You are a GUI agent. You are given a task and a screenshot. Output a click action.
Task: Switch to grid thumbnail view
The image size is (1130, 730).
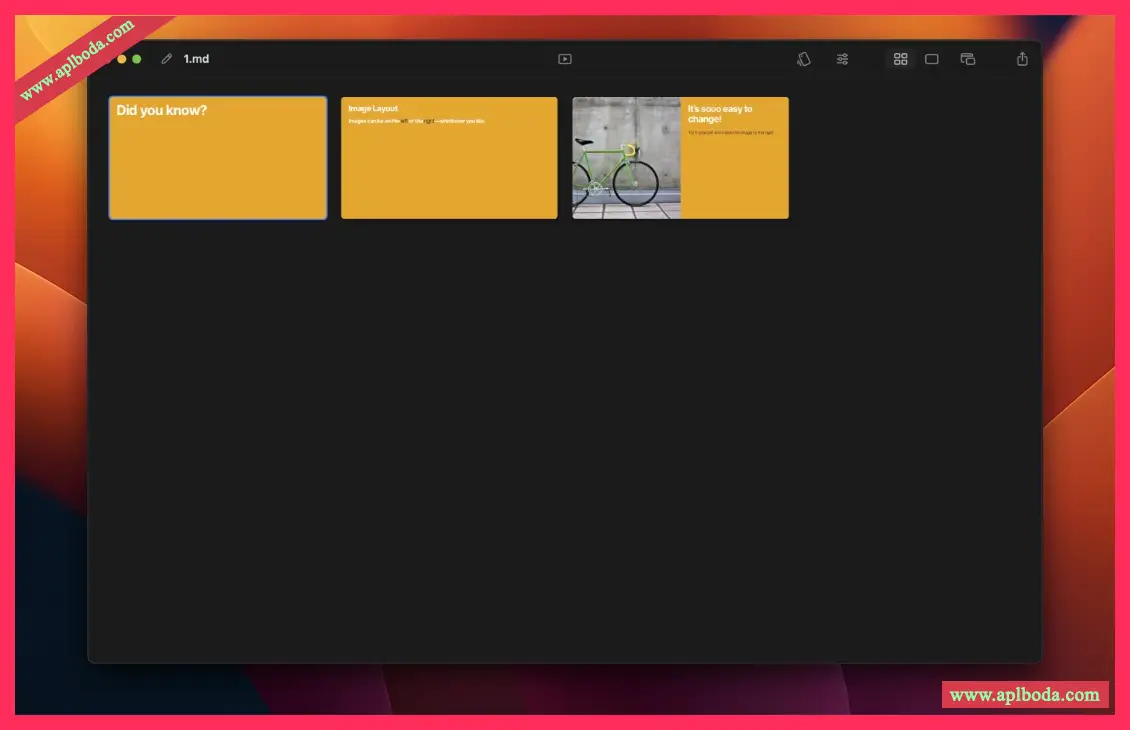coord(900,59)
